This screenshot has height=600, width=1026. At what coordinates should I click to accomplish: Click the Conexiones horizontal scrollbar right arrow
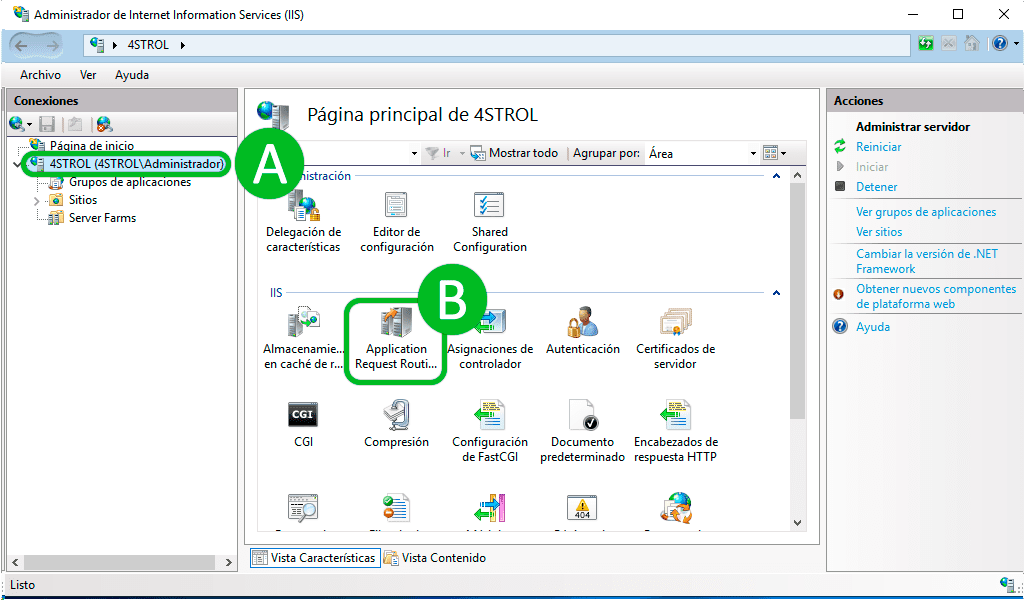tap(228, 562)
